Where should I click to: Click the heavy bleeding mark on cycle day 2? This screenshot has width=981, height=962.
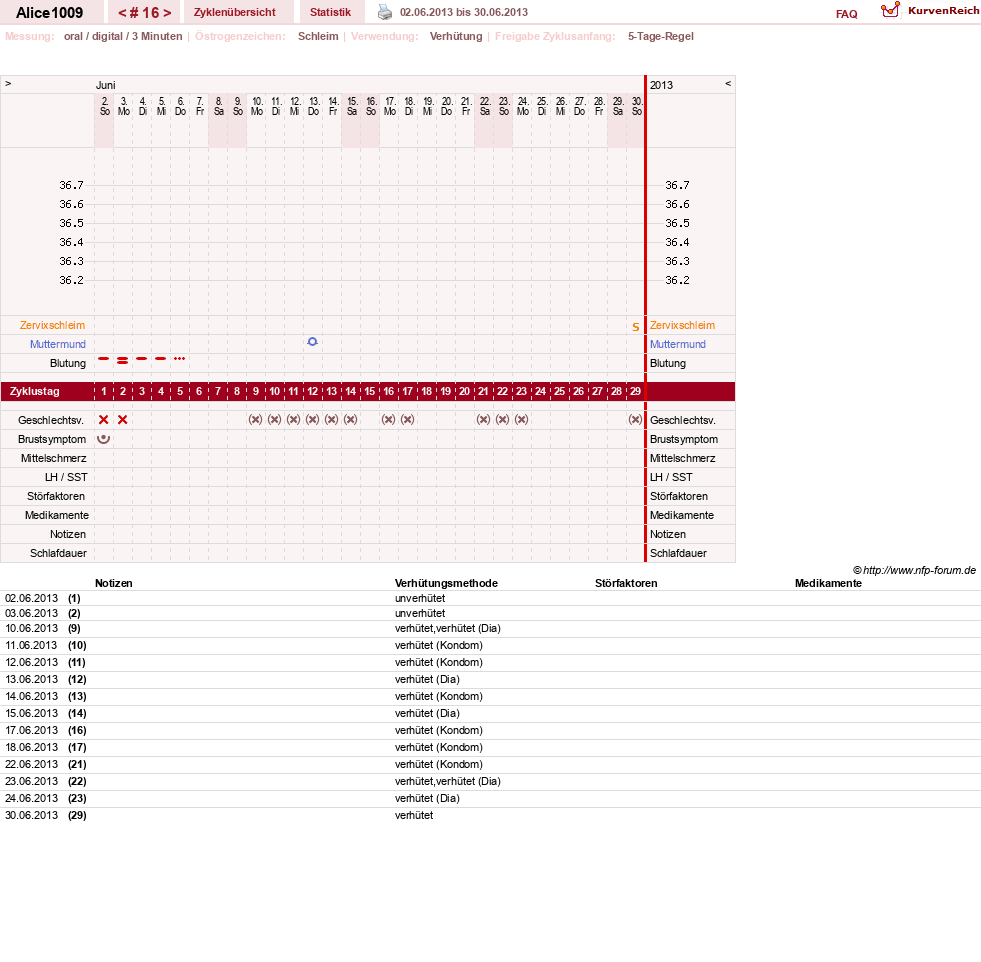pyautogui.click(x=123, y=360)
